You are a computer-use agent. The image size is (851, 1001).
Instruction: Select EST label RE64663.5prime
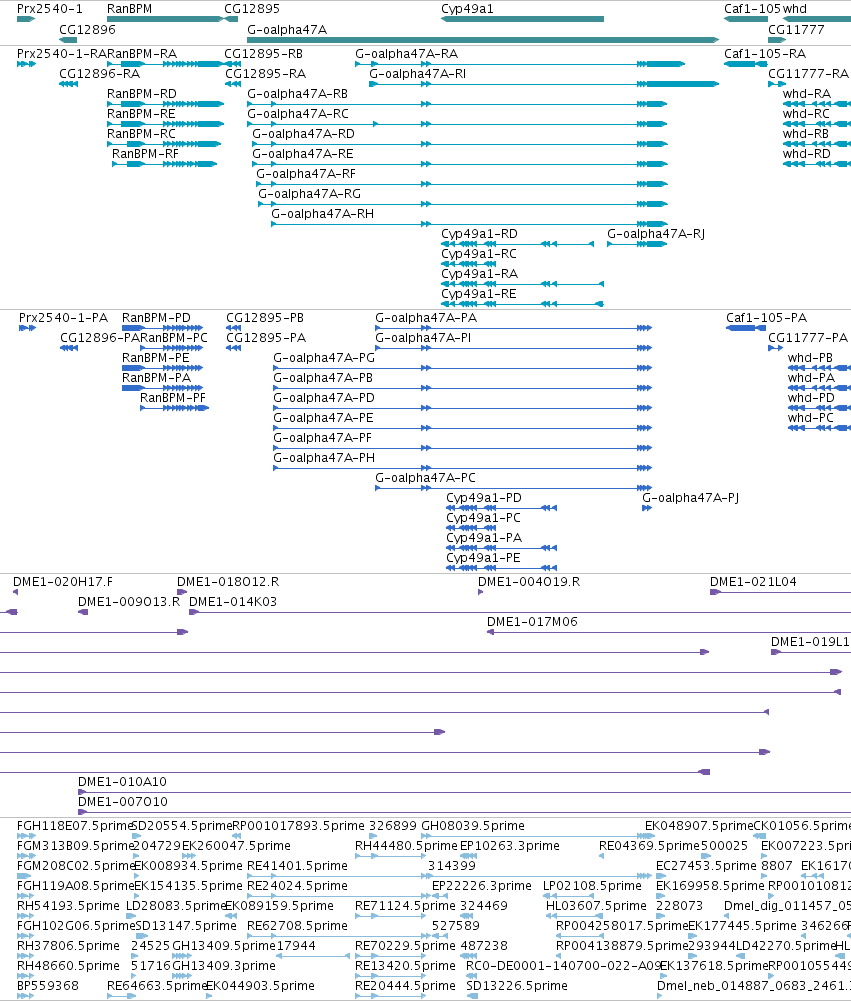tap(156, 986)
